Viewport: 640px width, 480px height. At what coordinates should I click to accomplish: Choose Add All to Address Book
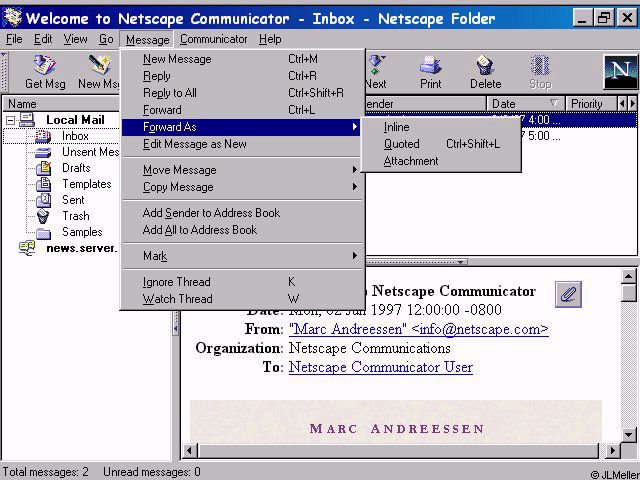tap(241, 230)
